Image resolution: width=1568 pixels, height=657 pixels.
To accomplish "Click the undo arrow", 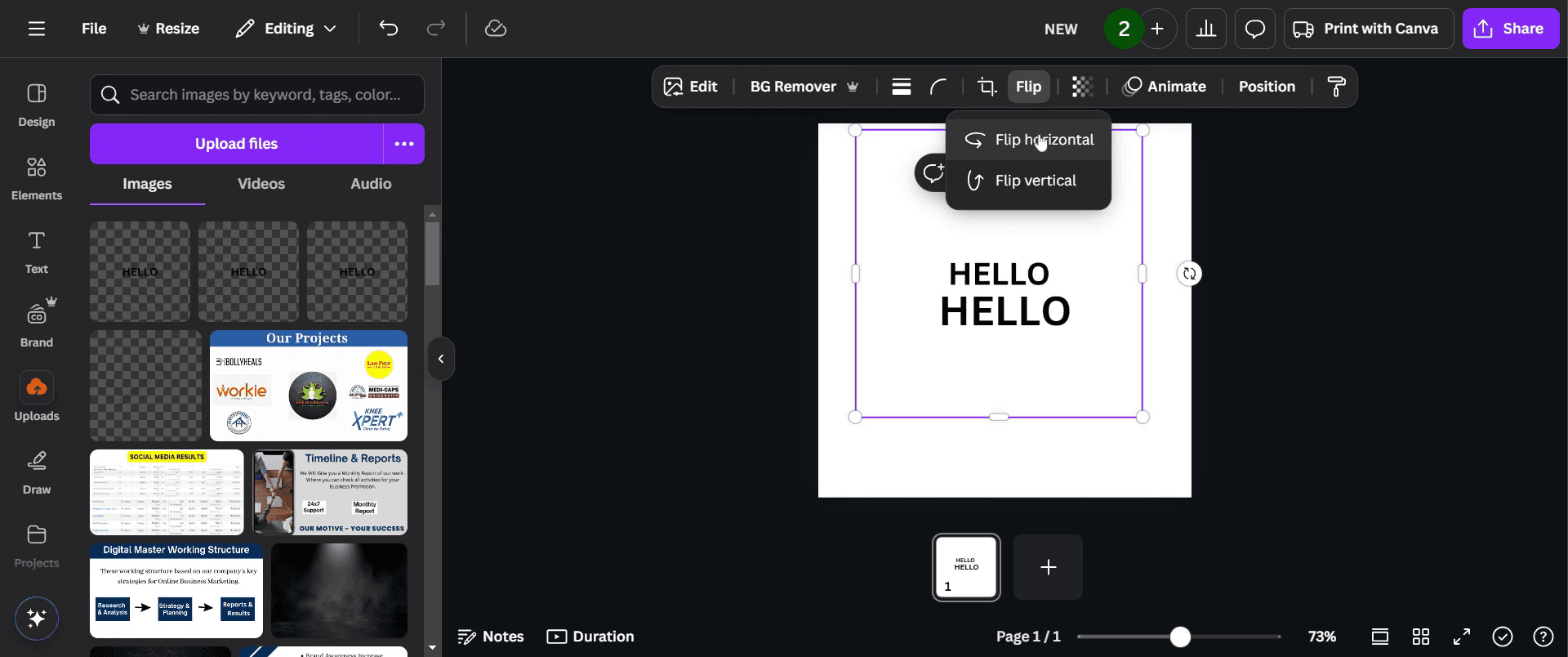I will [389, 29].
